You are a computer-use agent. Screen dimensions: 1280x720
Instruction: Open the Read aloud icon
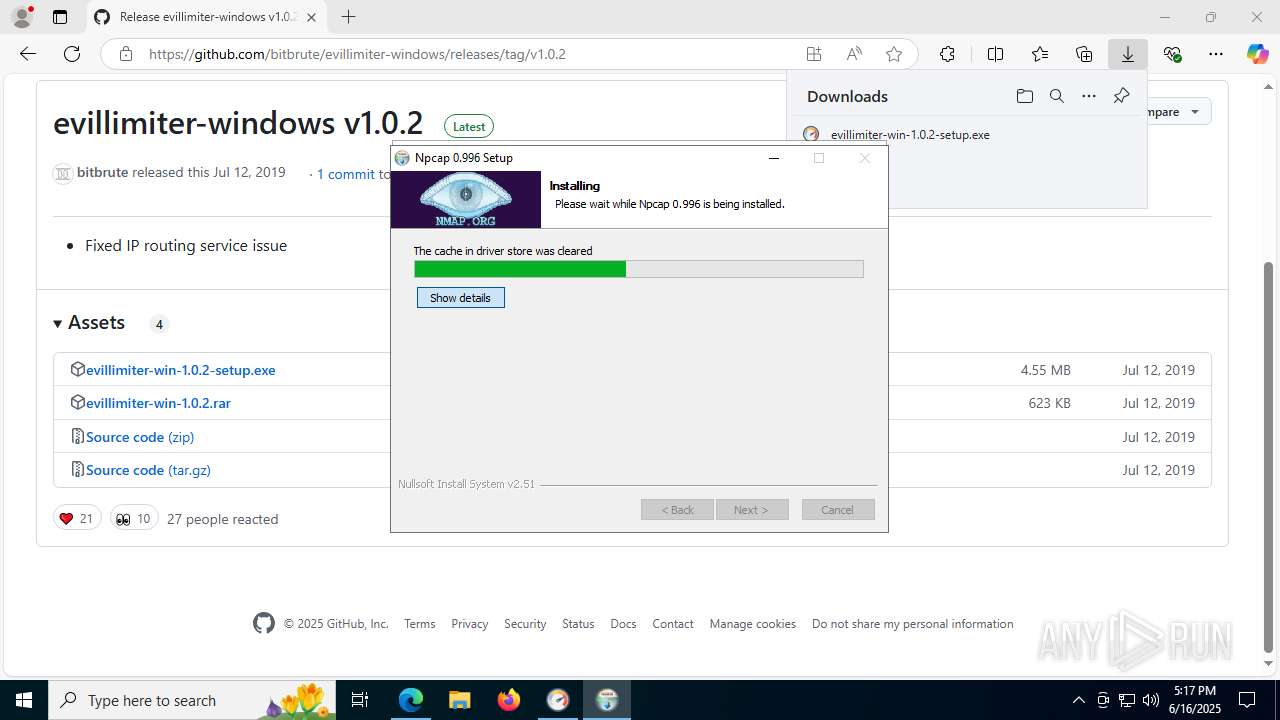click(x=854, y=54)
